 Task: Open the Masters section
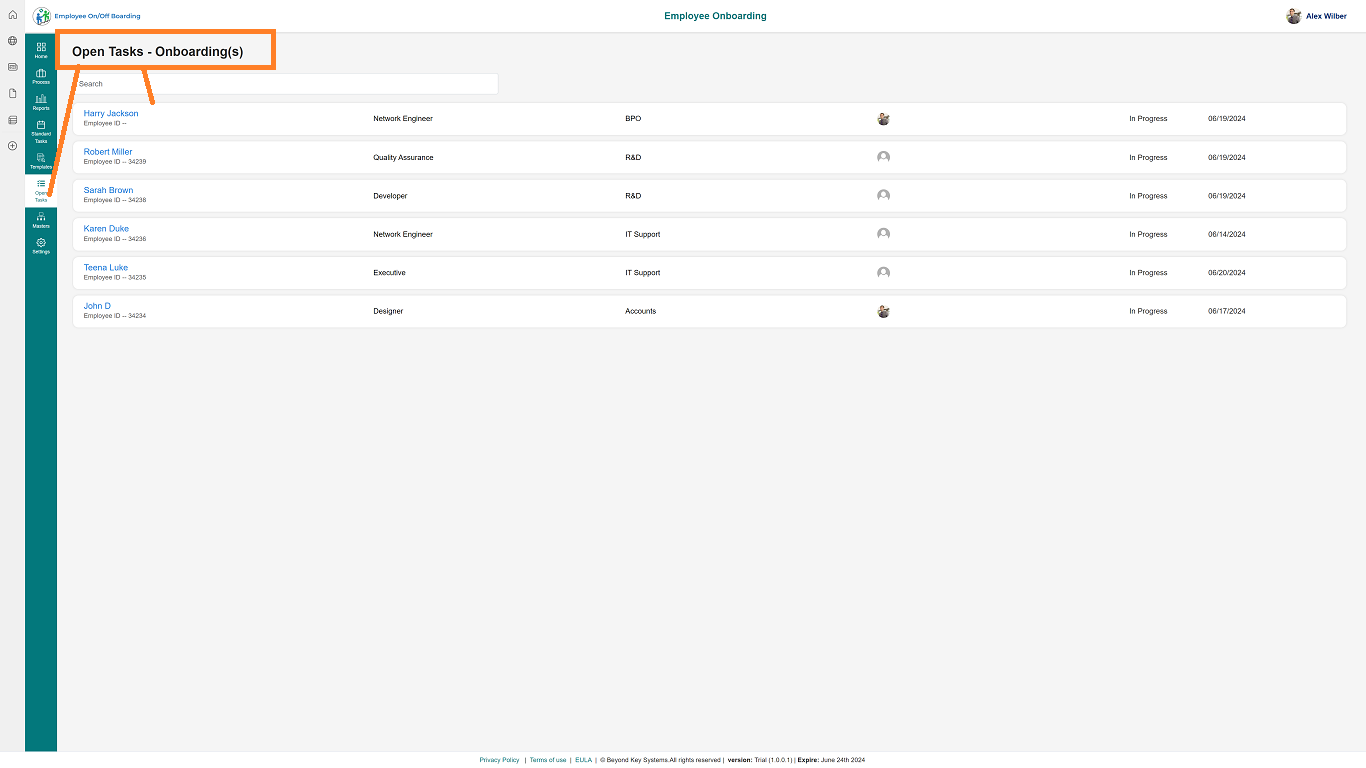(x=41, y=219)
